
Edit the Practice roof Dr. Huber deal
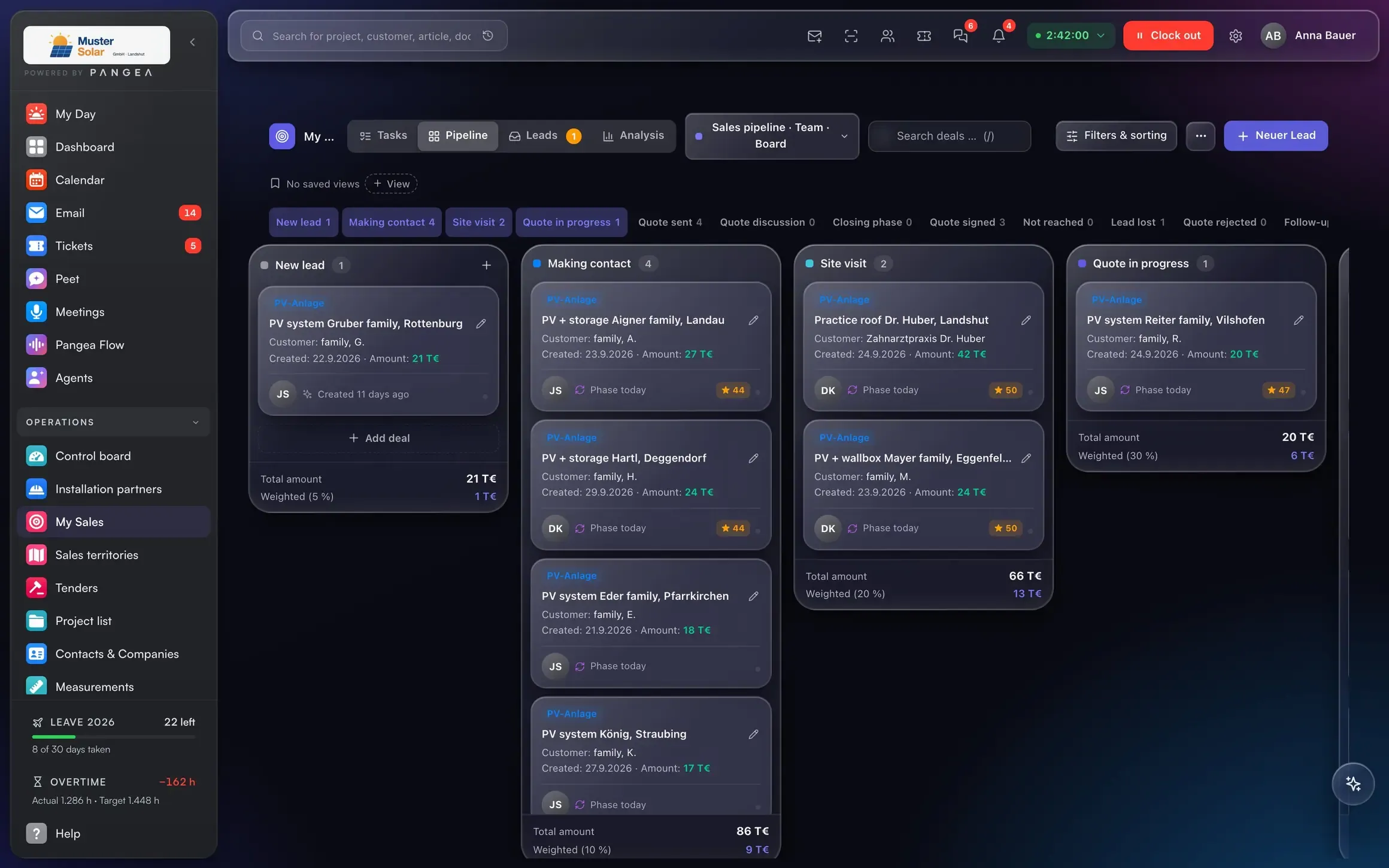pyautogui.click(x=1026, y=320)
